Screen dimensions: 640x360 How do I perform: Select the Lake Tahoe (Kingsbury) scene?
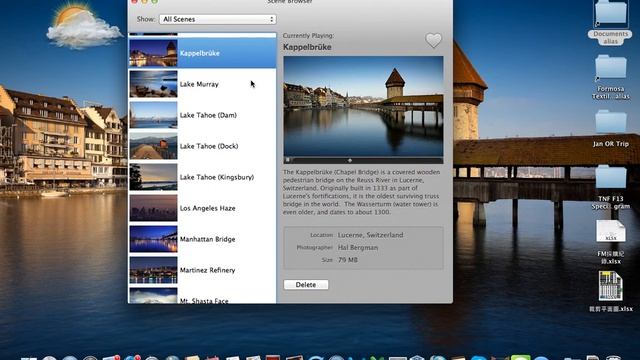[x=202, y=177]
